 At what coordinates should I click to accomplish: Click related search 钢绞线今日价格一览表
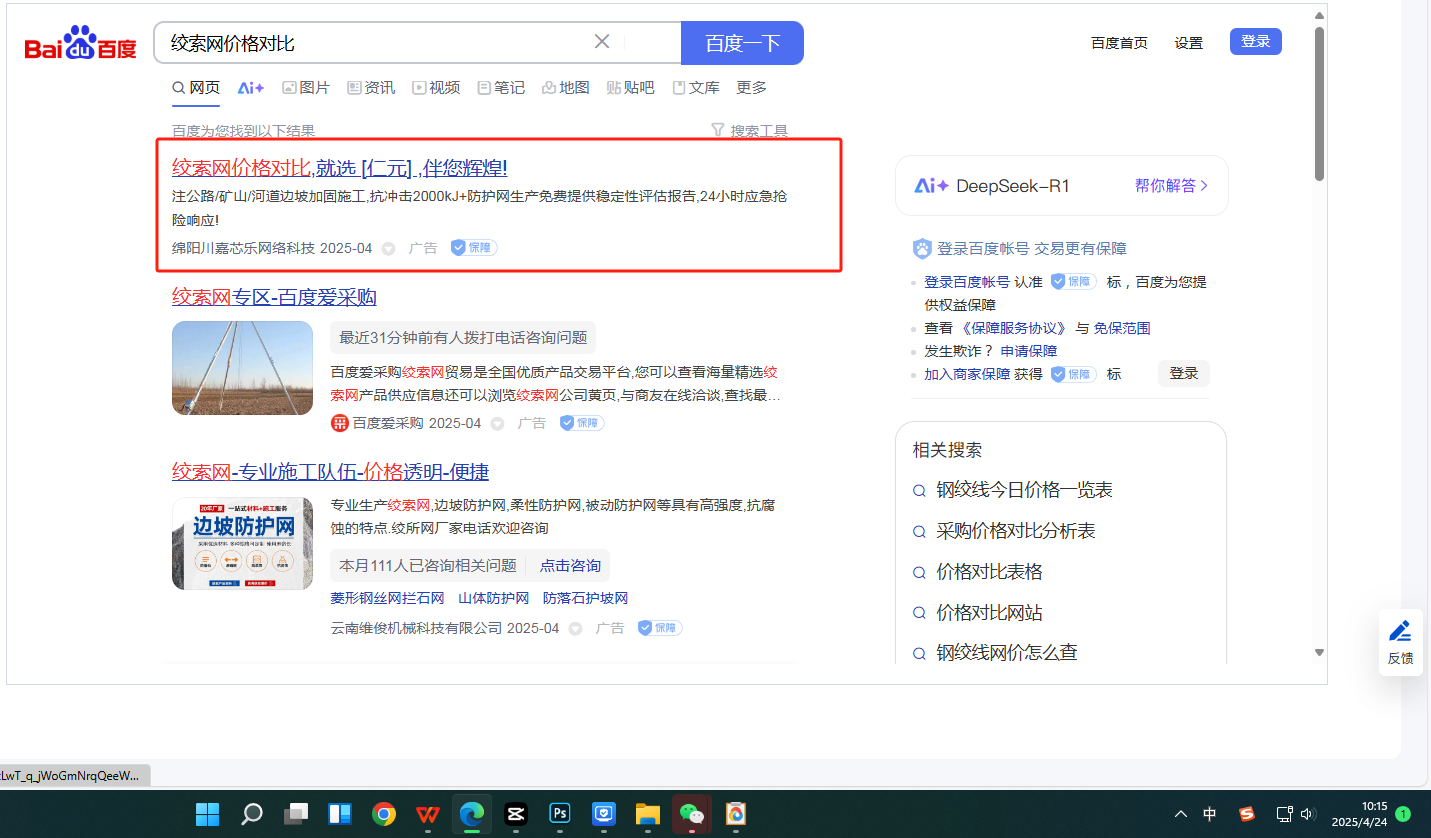click(x=1024, y=490)
